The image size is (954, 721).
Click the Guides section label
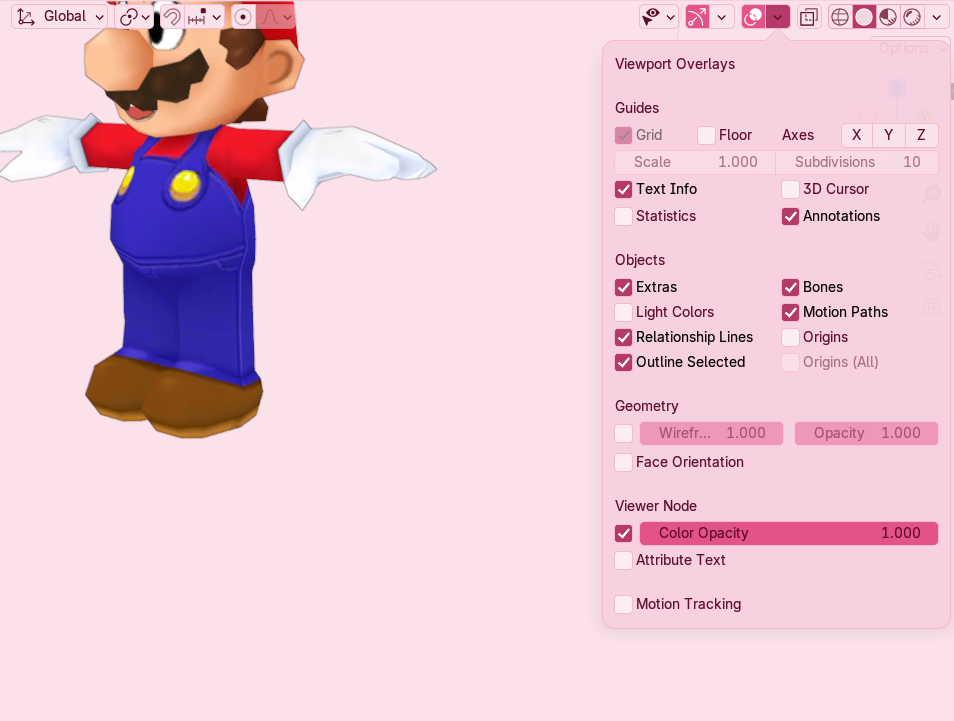click(x=637, y=108)
